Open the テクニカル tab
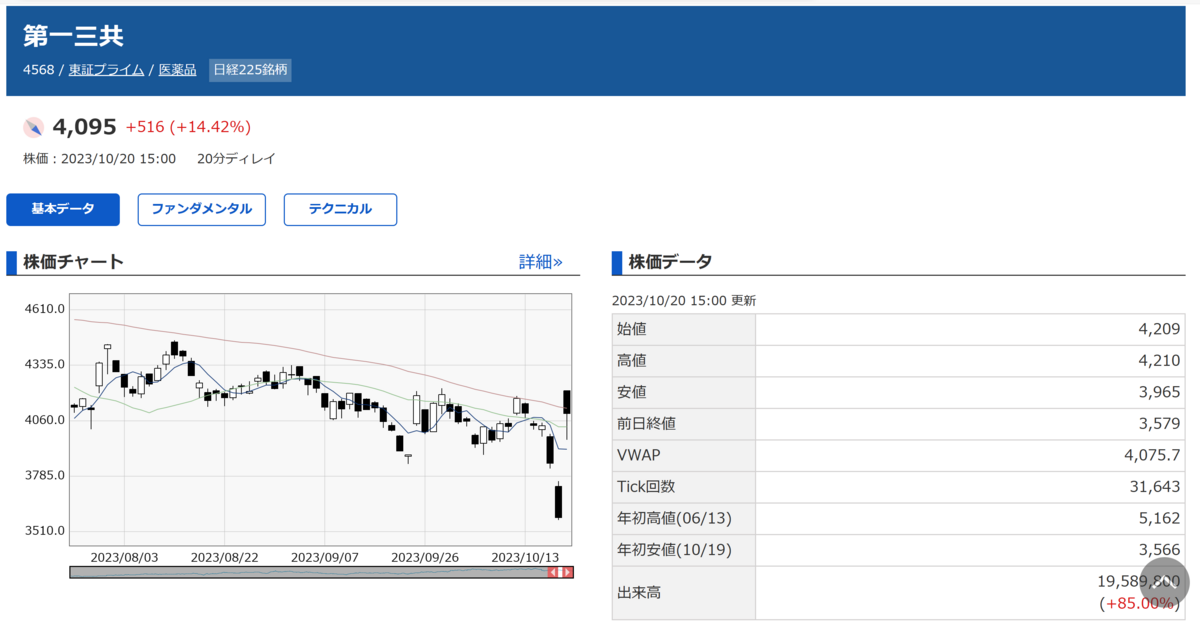Image resolution: width=1200 pixels, height=622 pixels. pos(340,209)
